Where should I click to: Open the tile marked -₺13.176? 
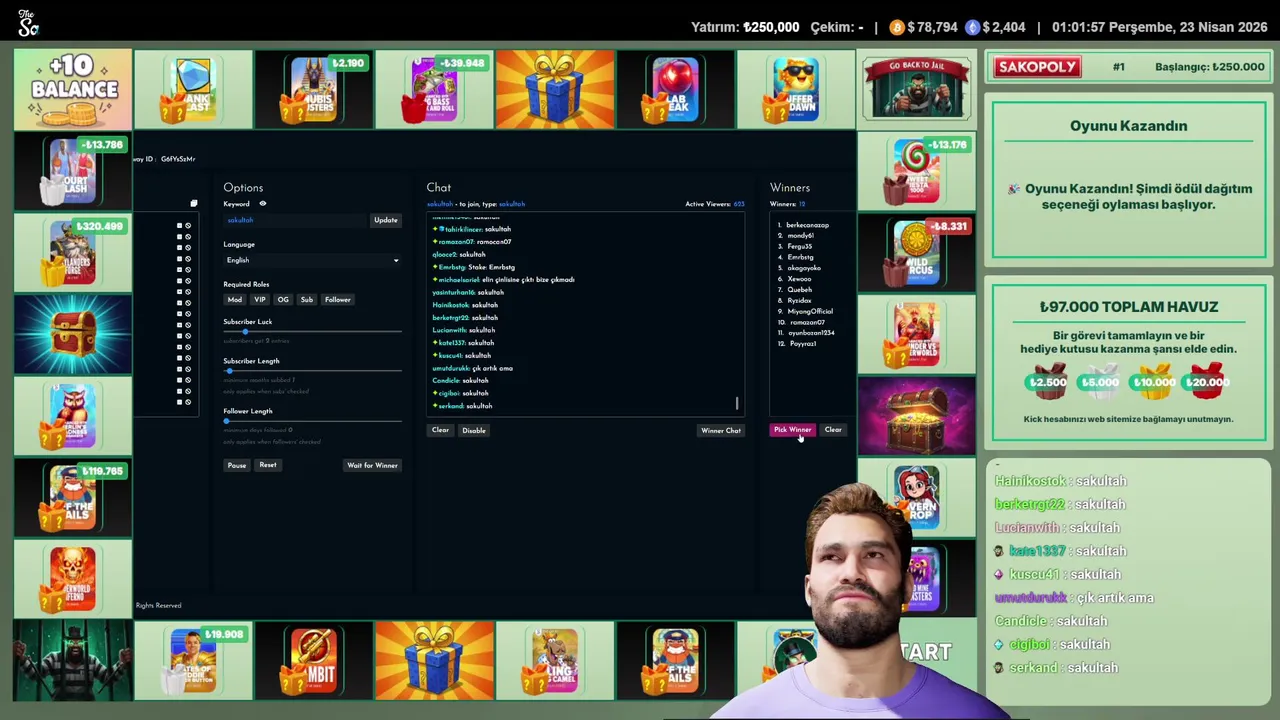point(916,171)
